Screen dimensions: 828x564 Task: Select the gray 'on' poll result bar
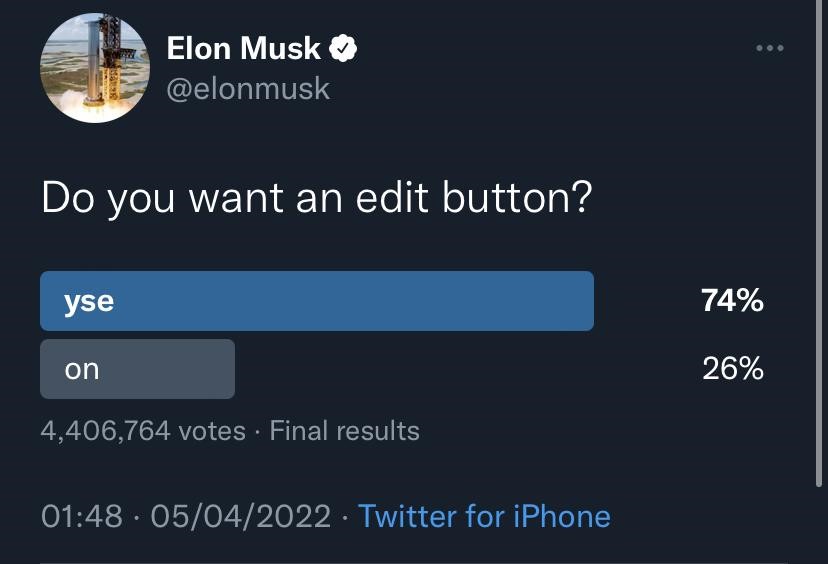pyautogui.click(x=137, y=369)
